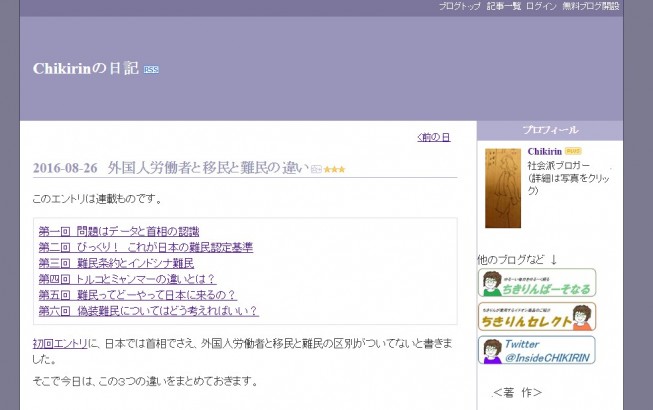Open 第一回 問題はデータと首相の認識
The image size is (653, 410).
(x=118, y=231)
